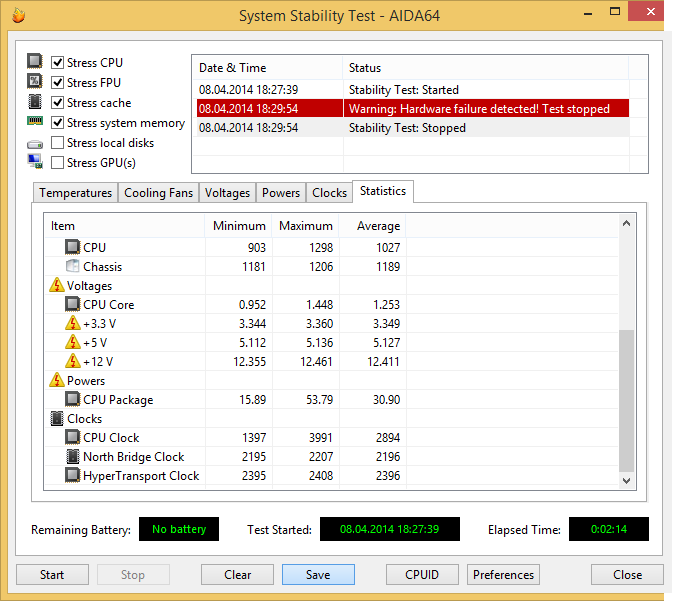Select the 'Stability Test: Stopped' log entry
Viewport: 680px width, 601px height.
tap(412, 127)
